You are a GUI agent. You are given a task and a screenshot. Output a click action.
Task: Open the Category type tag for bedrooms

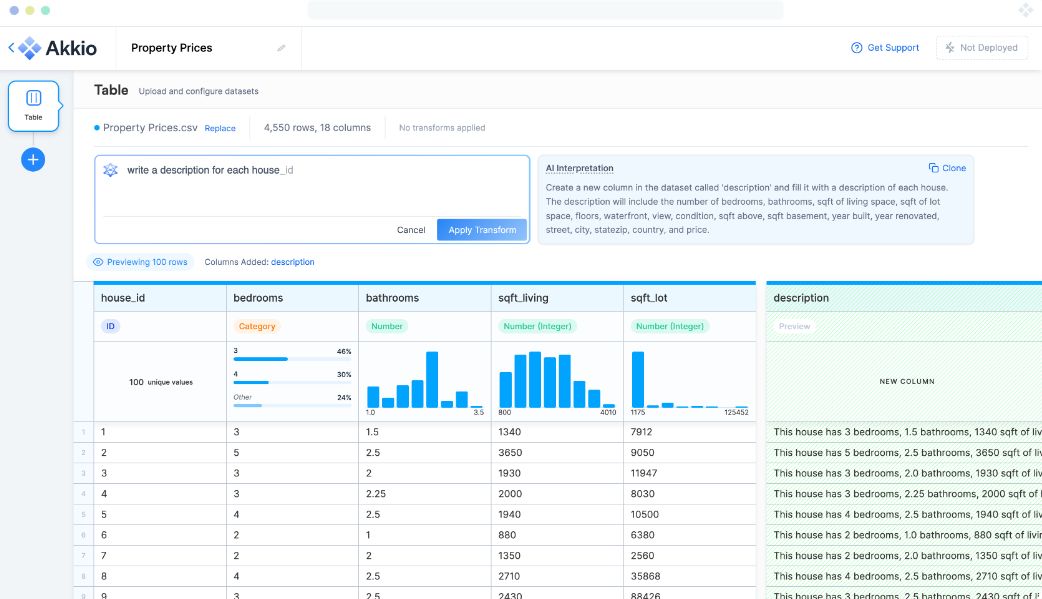(x=256, y=326)
